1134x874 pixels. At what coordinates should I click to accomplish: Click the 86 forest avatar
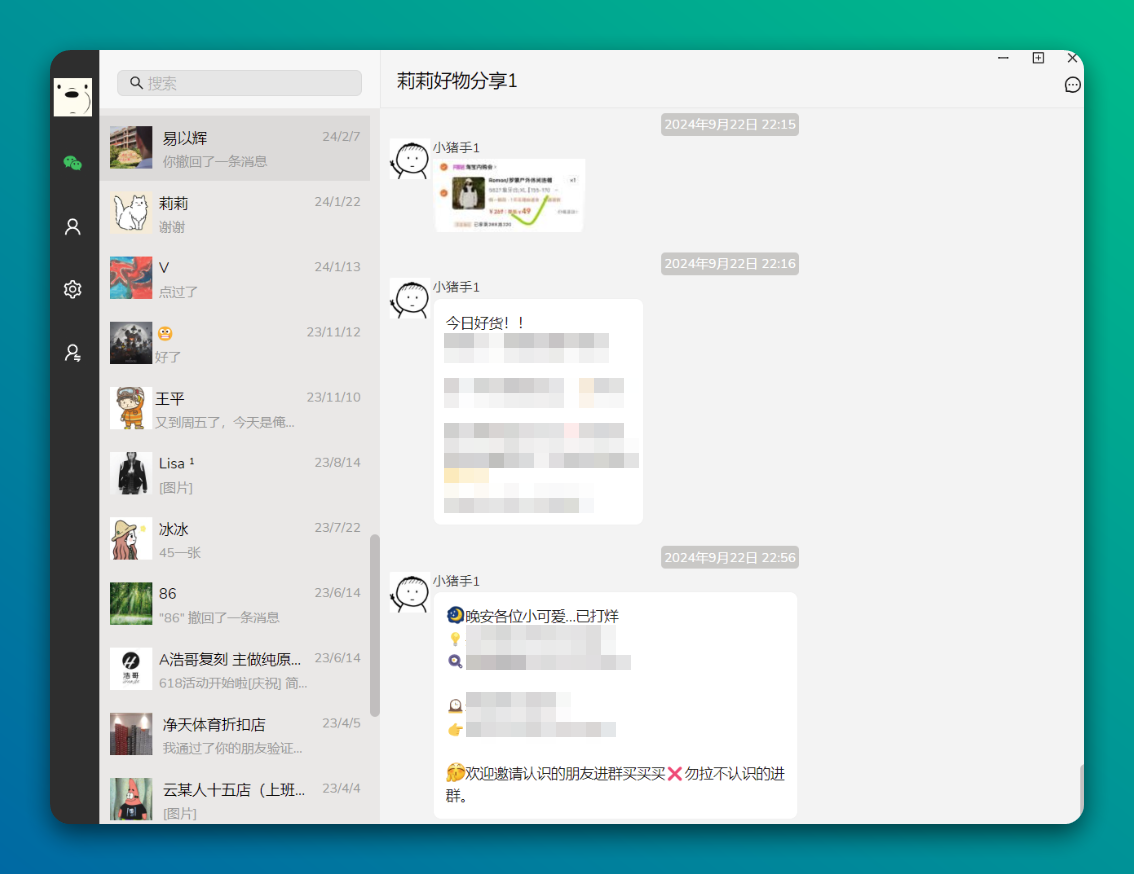click(x=131, y=603)
